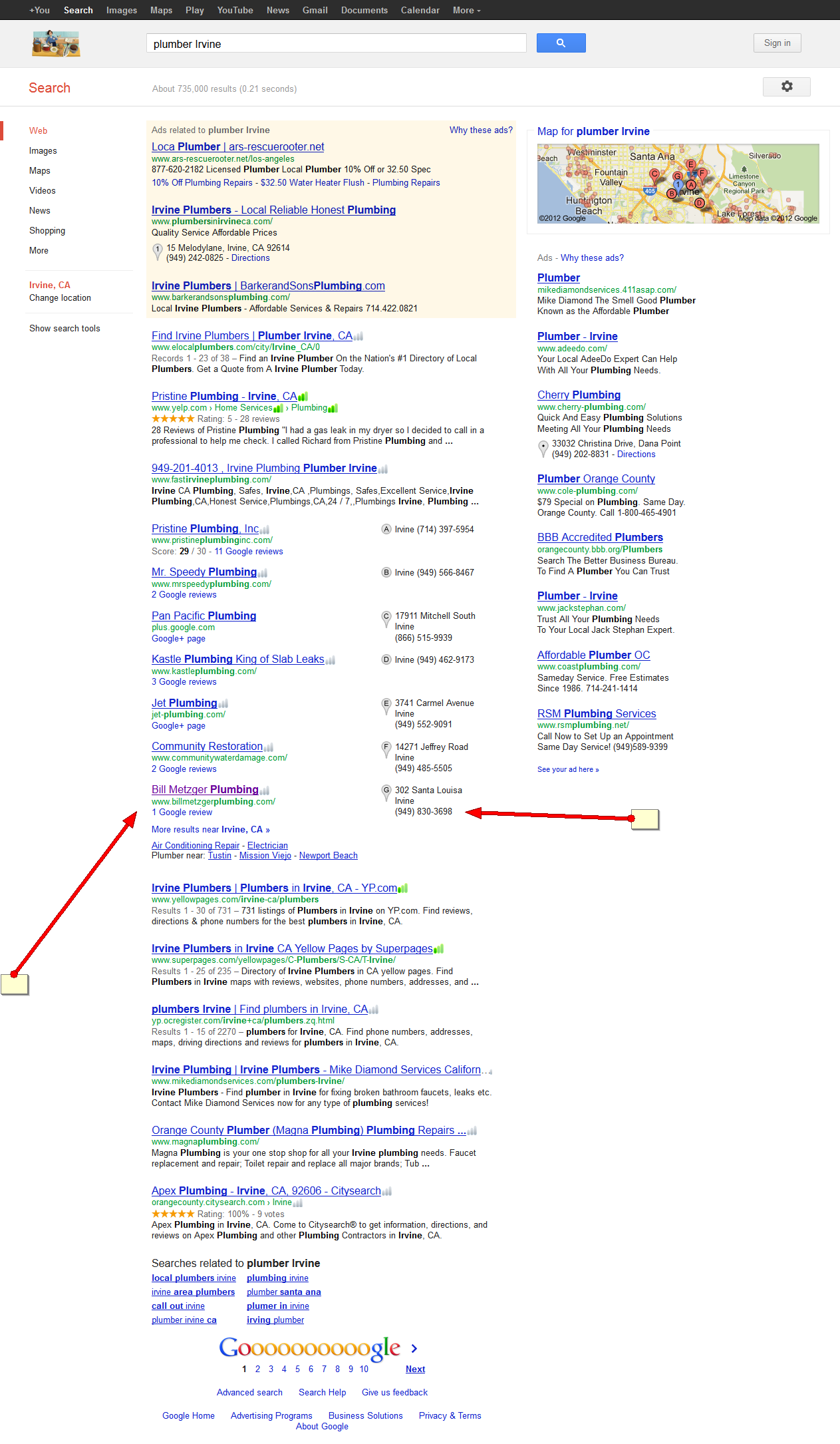Open RSM Plumbing Services ad
Image resolution: width=840 pixels, height=1444 pixels.
pos(597,714)
